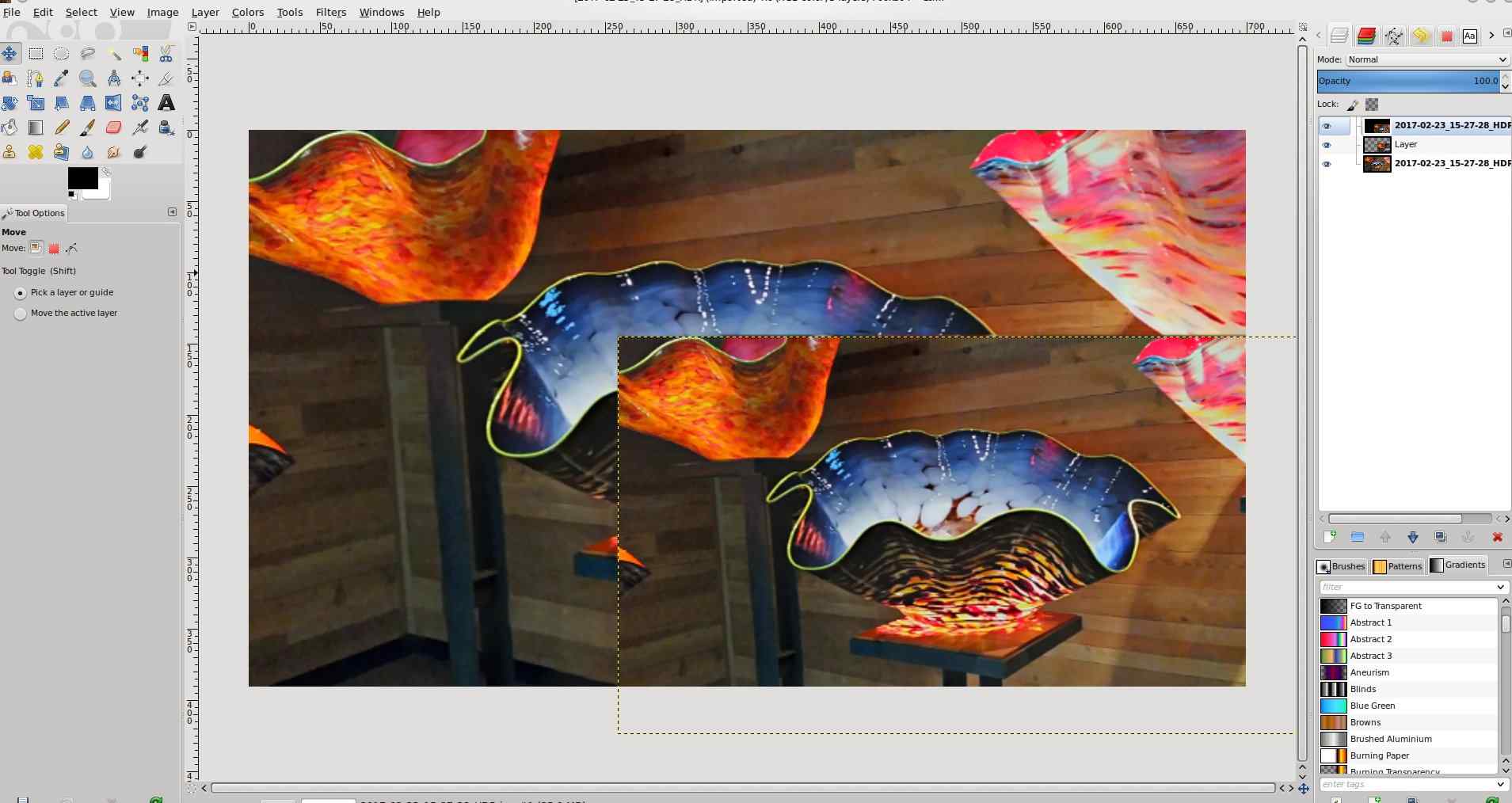Select the Paths tool
This screenshot has width=1512, height=803.
36,78
